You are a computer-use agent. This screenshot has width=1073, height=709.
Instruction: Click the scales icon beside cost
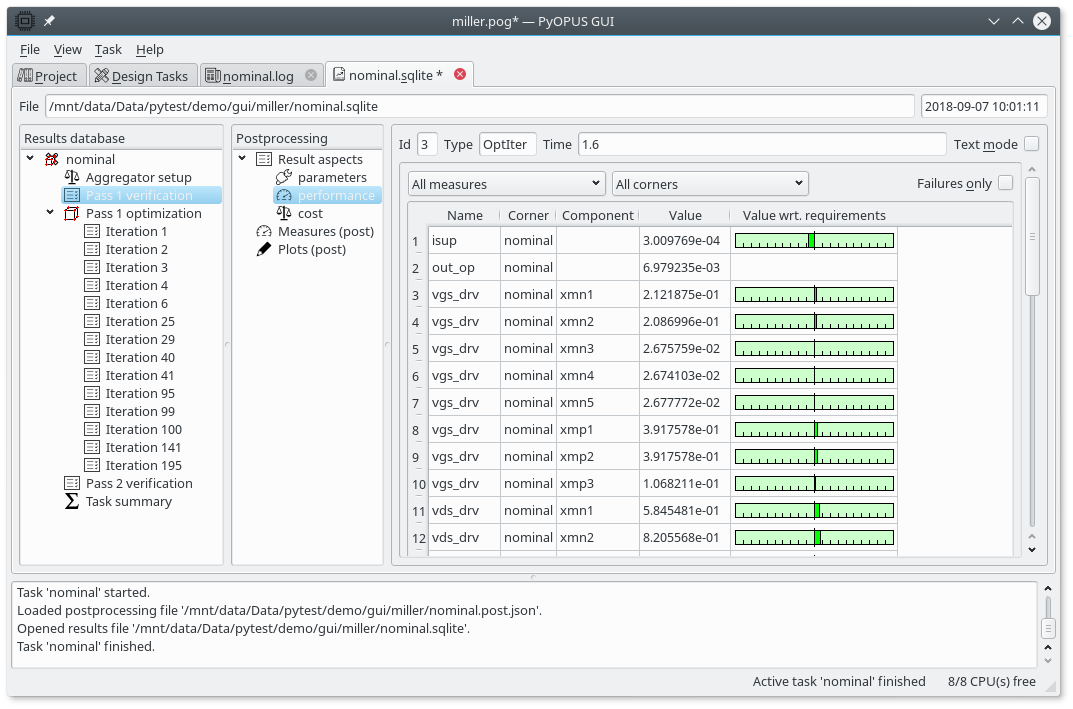point(284,213)
